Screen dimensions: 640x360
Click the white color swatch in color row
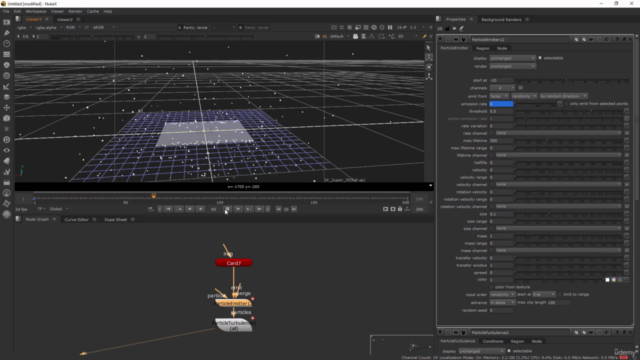(x=607, y=280)
